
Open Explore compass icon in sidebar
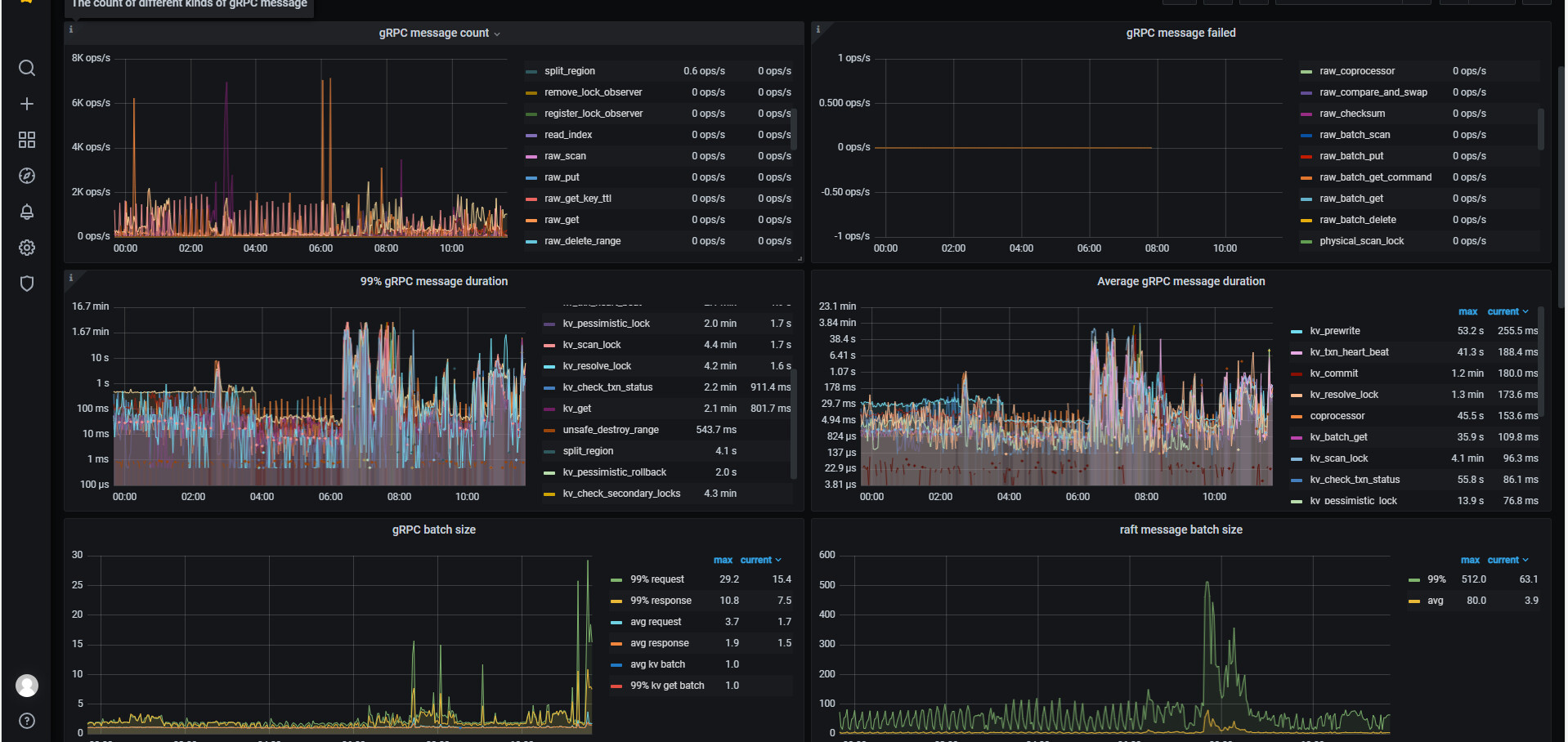point(27,176)
